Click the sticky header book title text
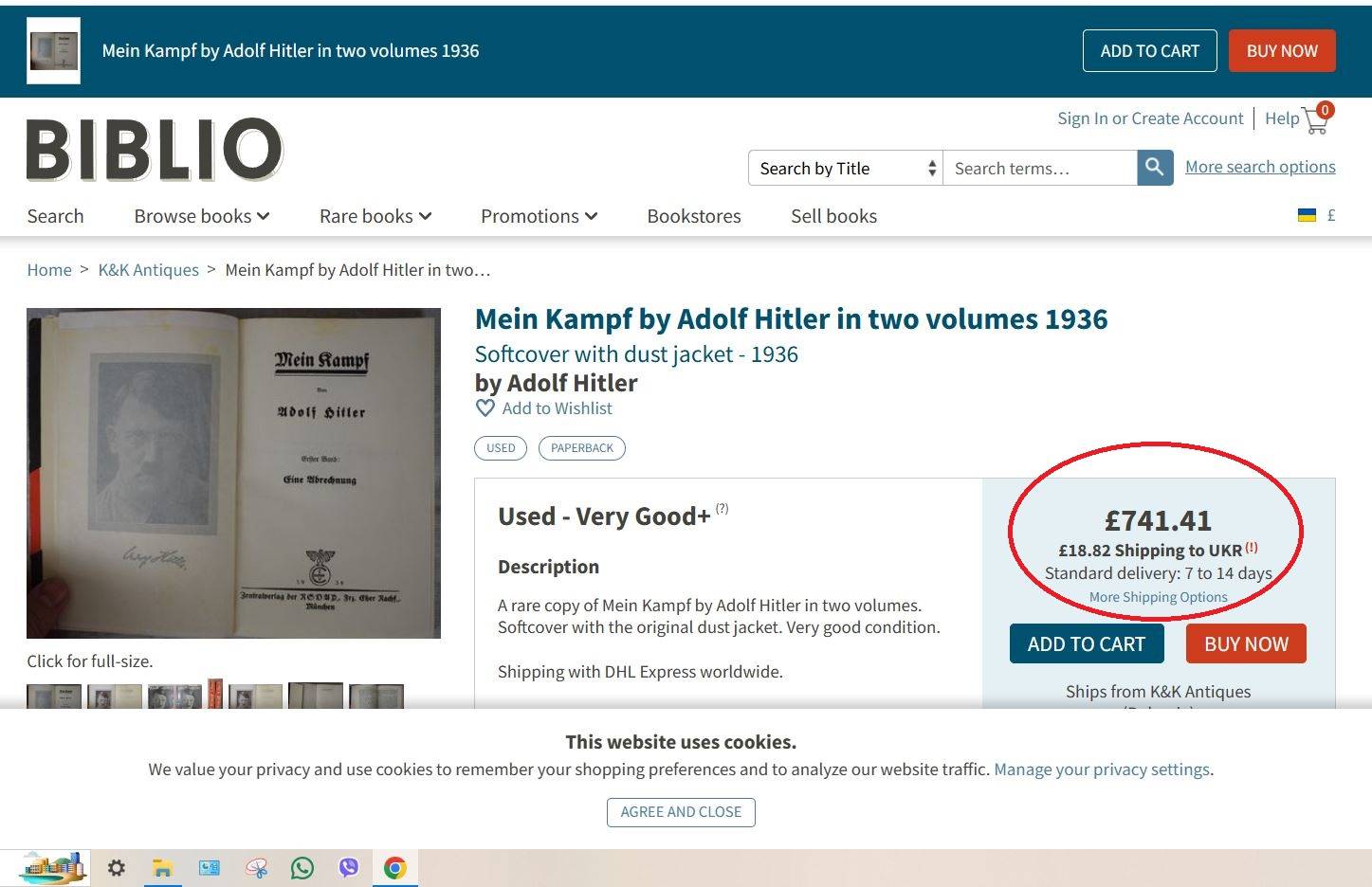The height and width of the screenshot is (887, 1372). 290,51
